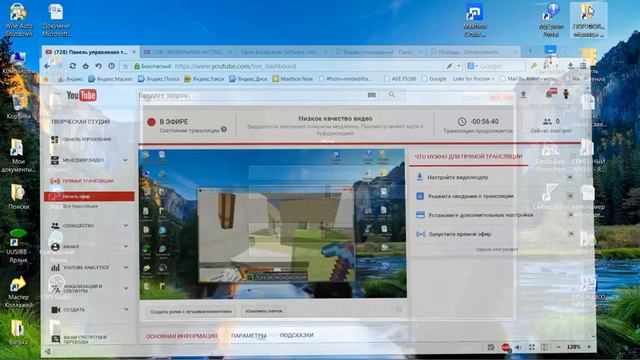640x360 pixels.
Task: Click the help icon beside 'Состояние трансляции'
Action: [x=224, y=129]
